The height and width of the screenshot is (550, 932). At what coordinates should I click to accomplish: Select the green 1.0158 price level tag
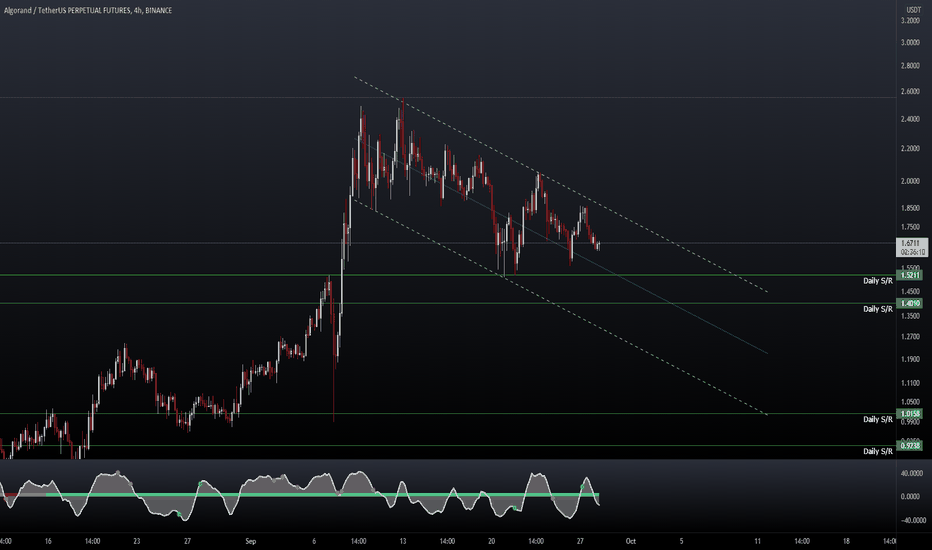pyautogui.click(x=911, y=414)
